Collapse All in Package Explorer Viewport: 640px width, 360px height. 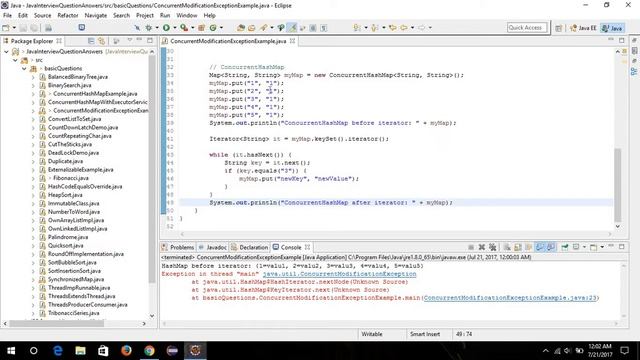pyautogui.click(x=91, y=41)
